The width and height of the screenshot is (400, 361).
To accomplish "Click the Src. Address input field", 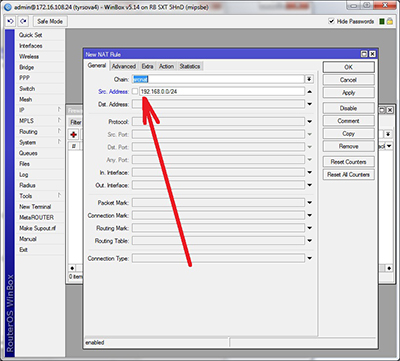I will (222, 91).
